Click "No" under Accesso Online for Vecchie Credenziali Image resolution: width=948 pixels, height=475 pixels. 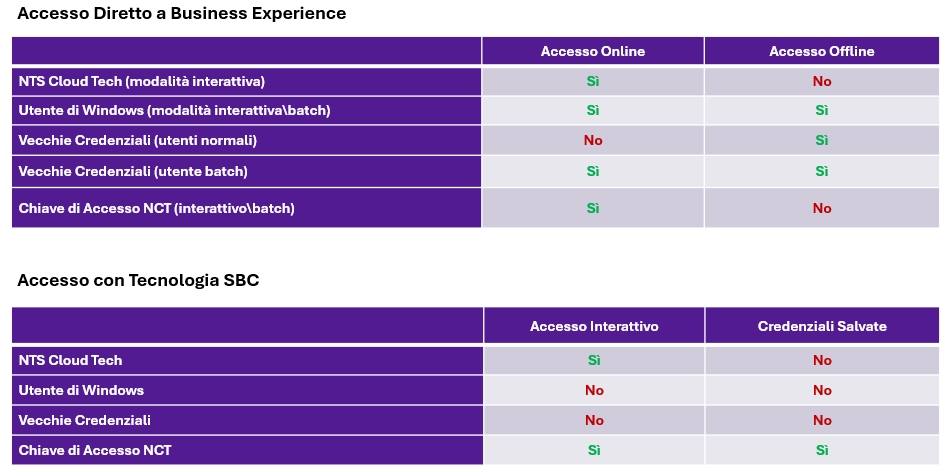593,140
